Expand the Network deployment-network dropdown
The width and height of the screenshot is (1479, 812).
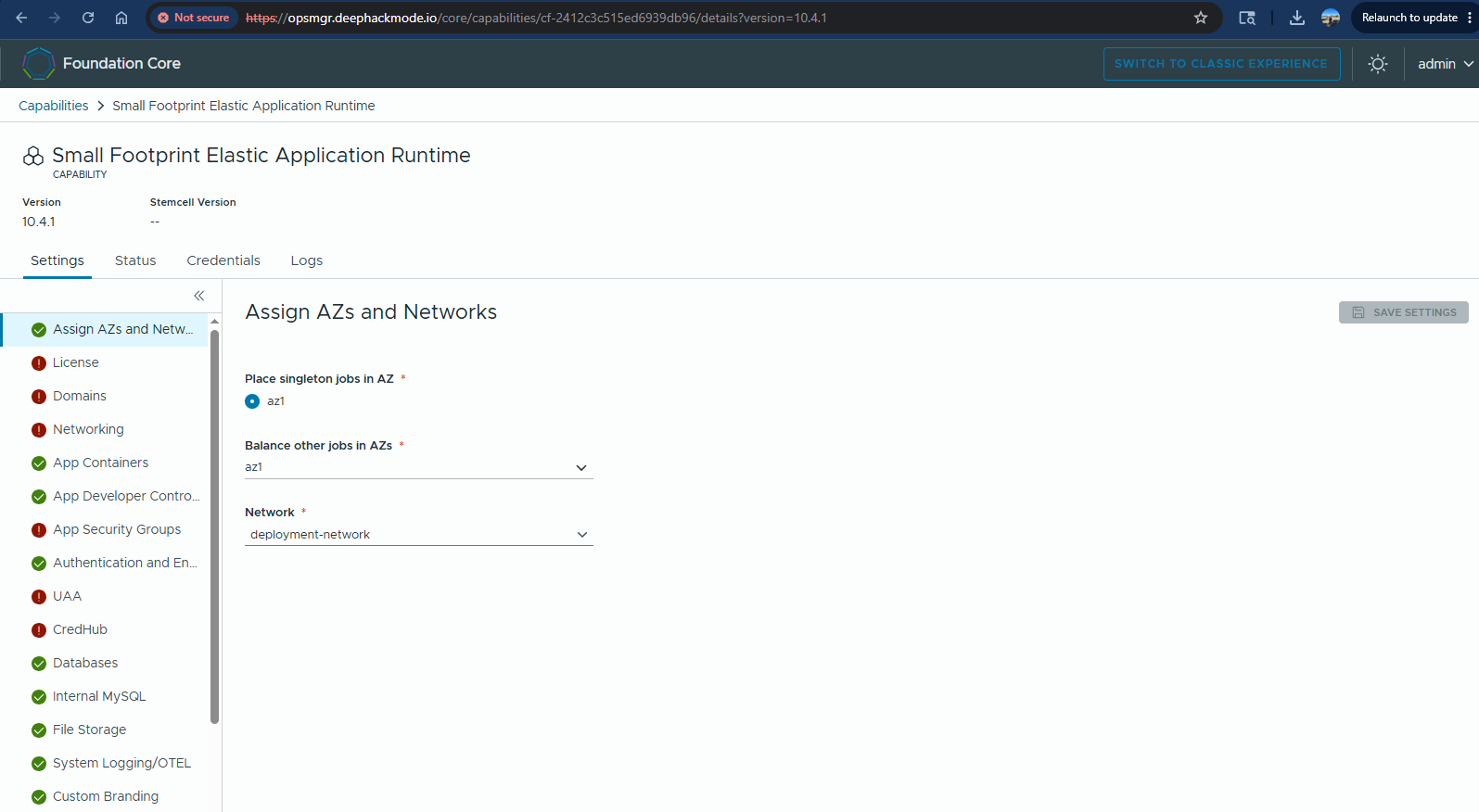click(418, 535)
